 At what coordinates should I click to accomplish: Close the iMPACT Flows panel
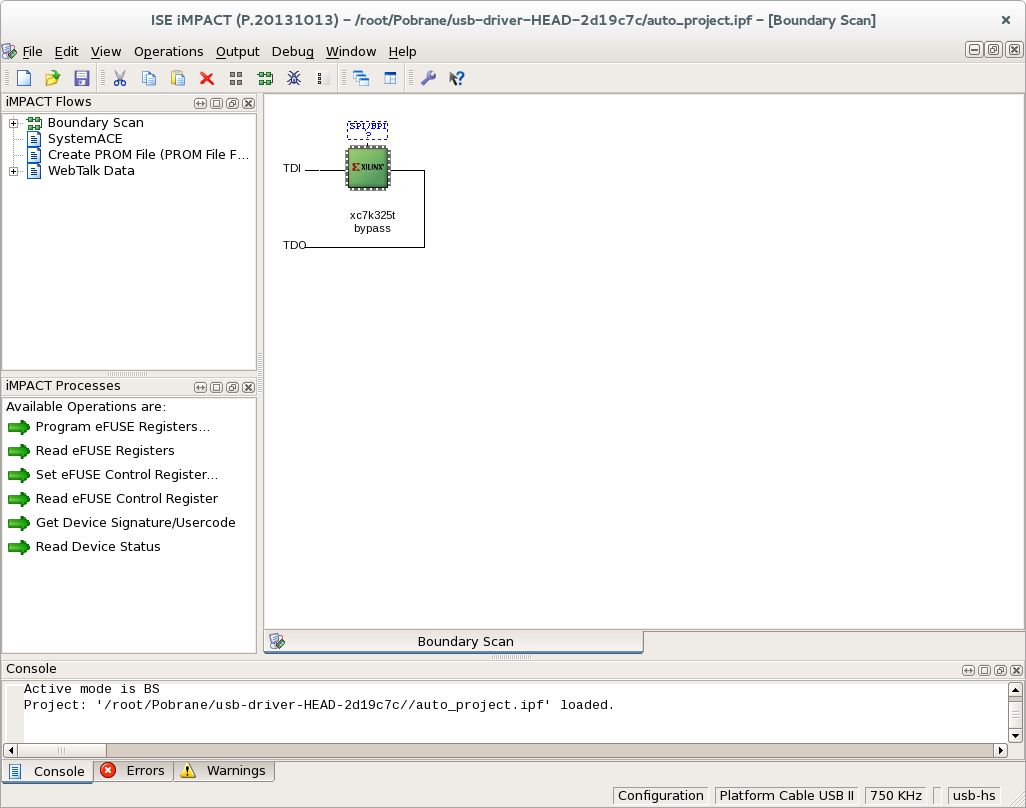[x=249, y=103]
